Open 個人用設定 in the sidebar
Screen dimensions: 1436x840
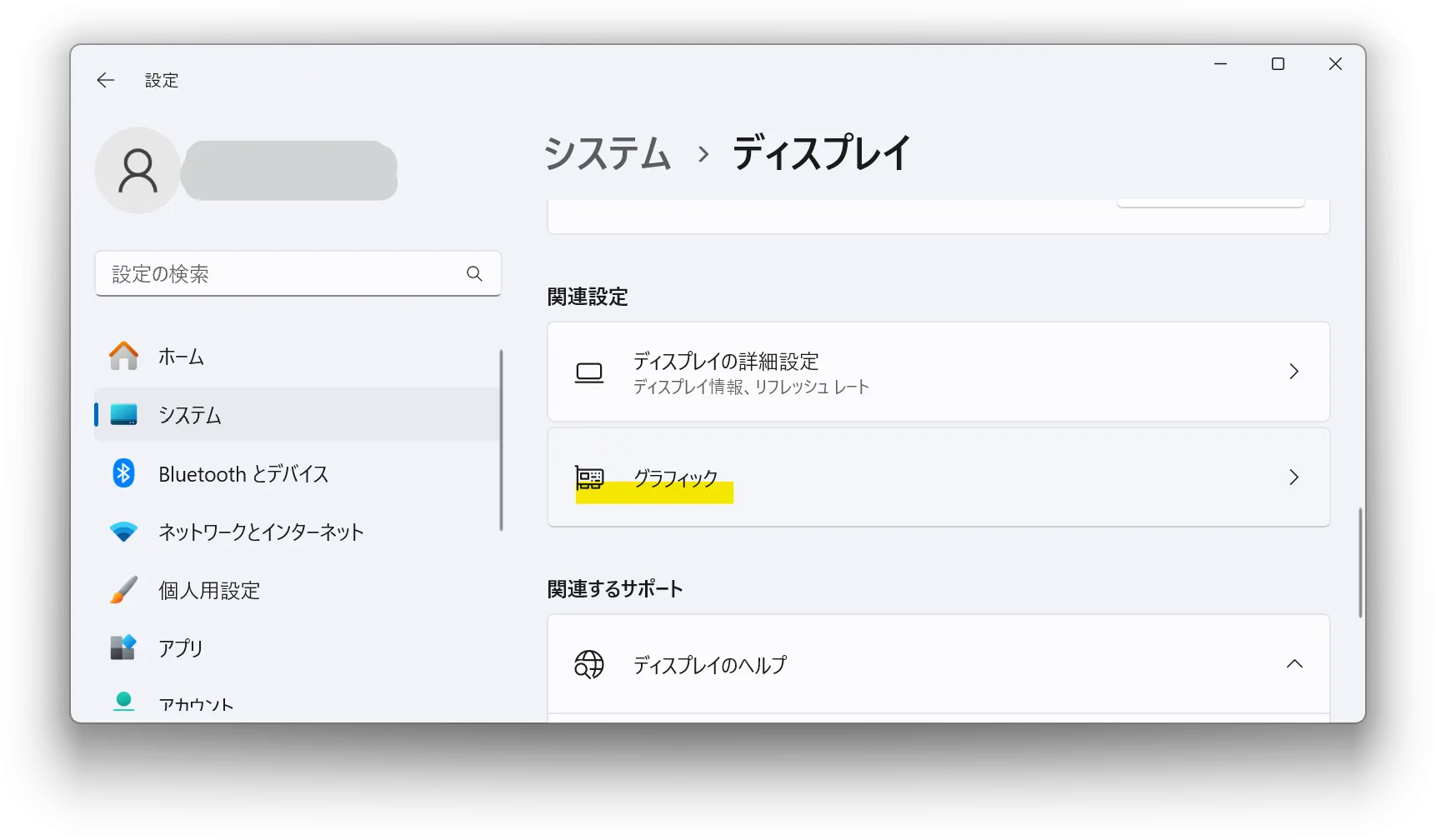tap(298, 590)
